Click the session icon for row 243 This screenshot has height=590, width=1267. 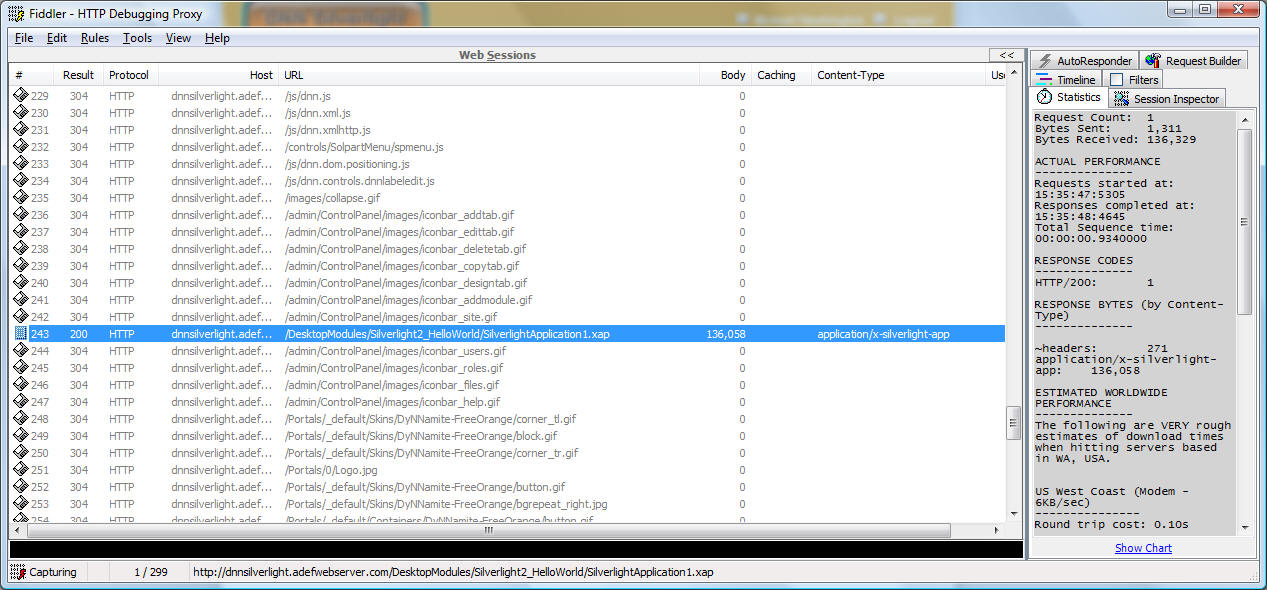[x=20, y=334]
